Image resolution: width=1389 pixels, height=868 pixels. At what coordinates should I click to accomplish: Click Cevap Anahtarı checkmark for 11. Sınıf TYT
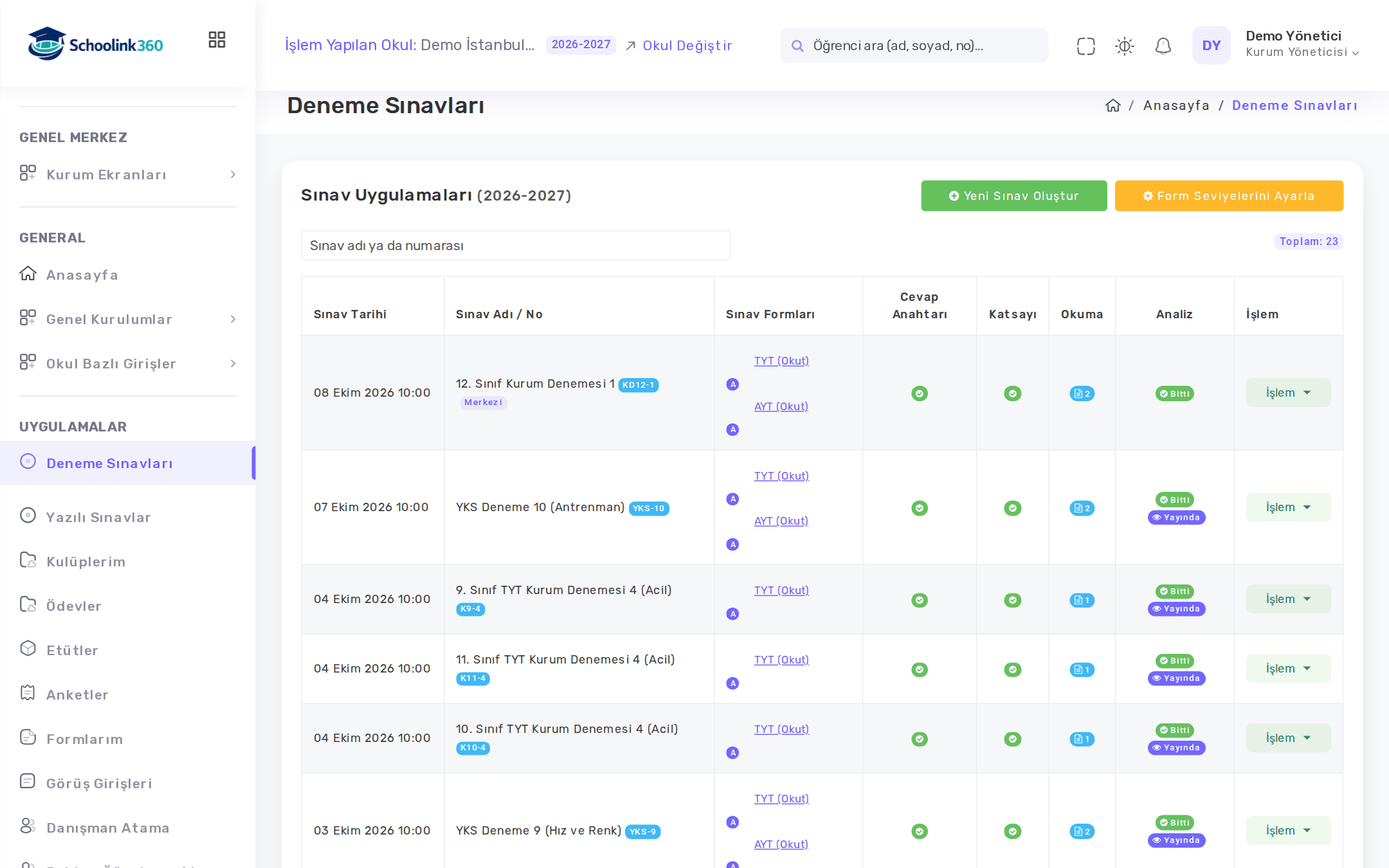[920, 669]
